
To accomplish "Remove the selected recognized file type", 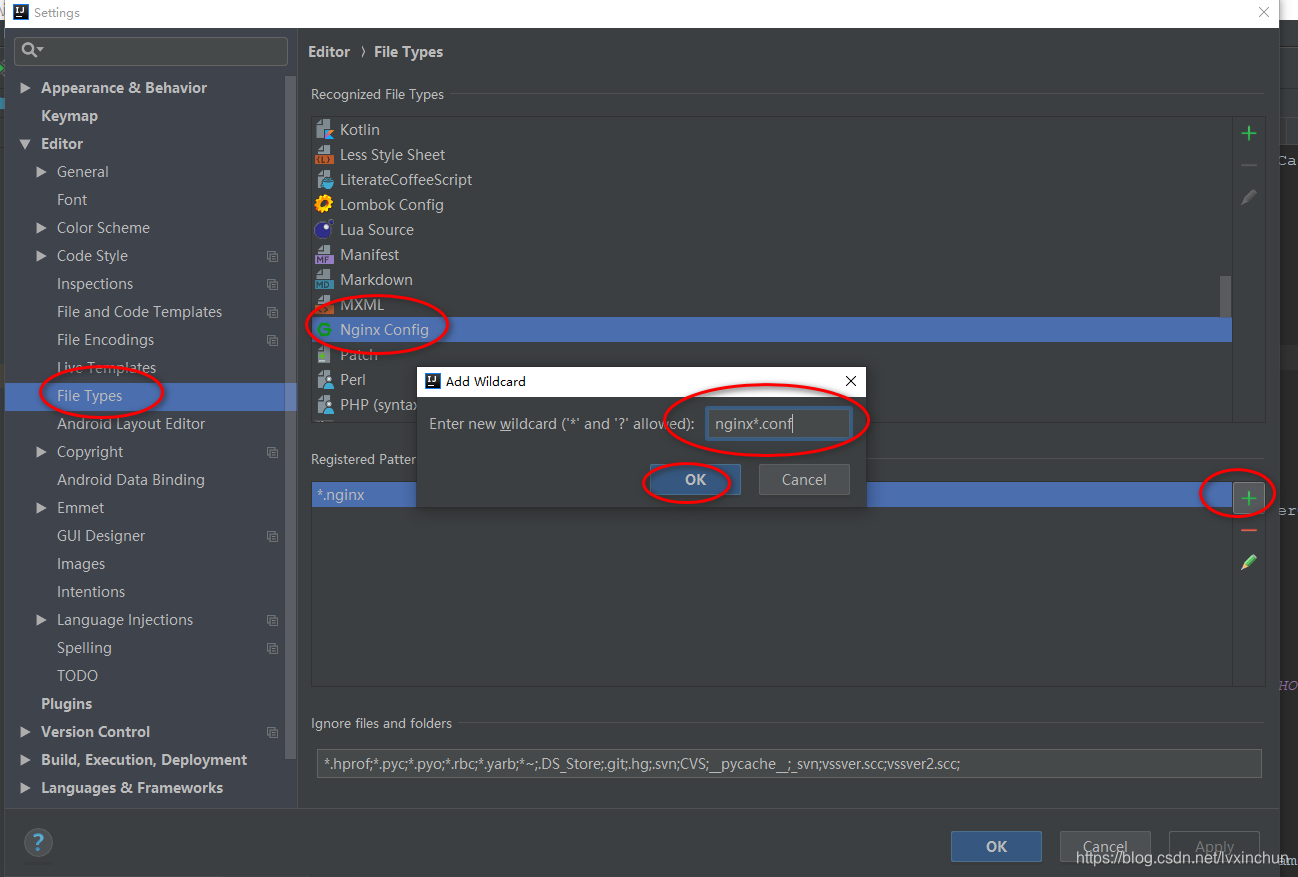I will (x=1249, y=165).
